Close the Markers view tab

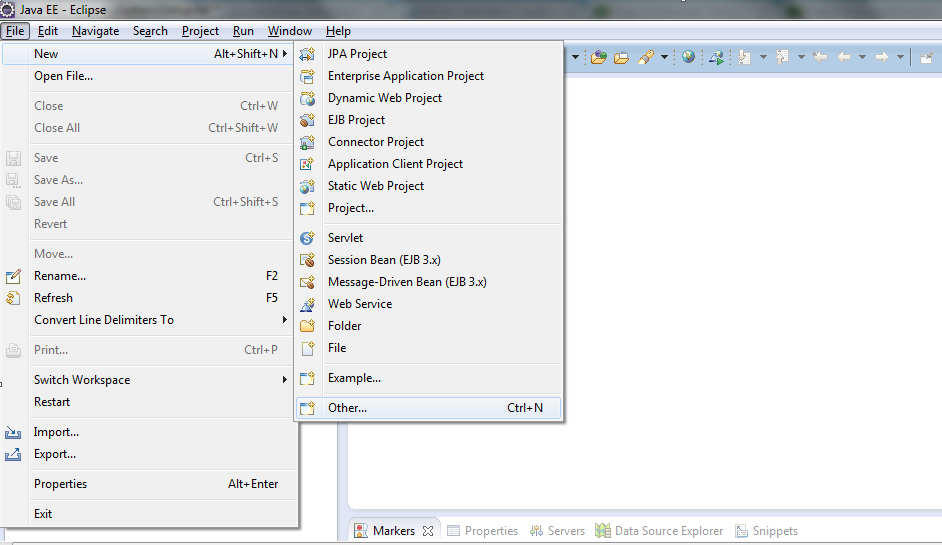click(428, 531)
